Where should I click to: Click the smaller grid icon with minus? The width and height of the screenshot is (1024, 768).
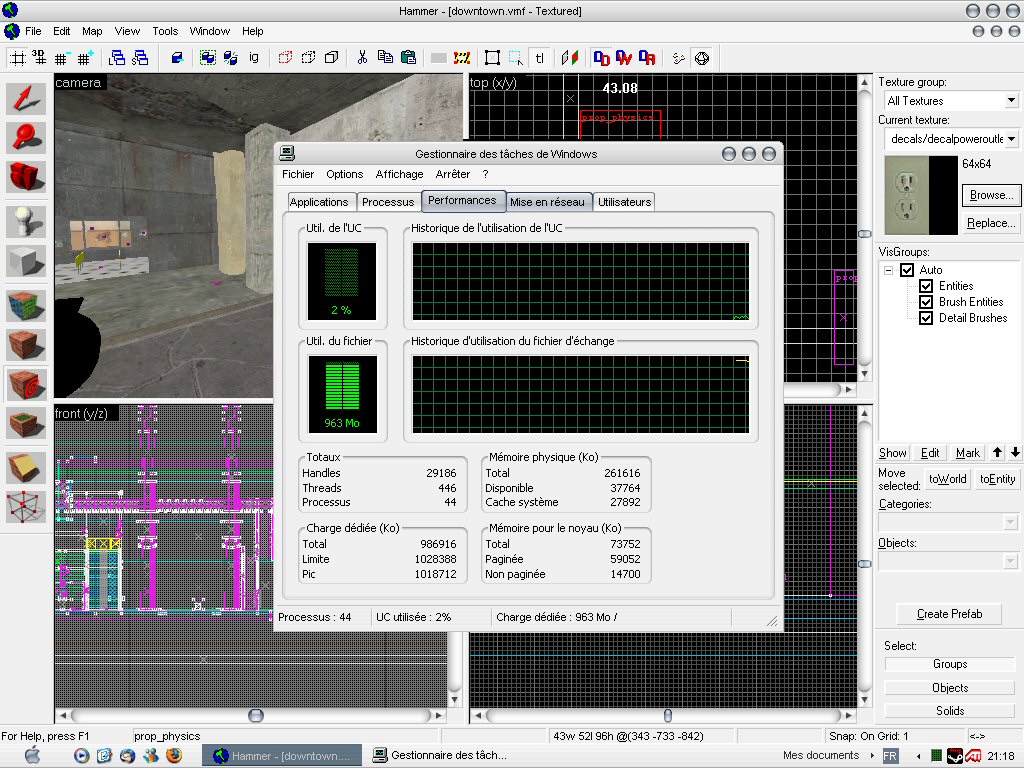pyautogui.click(x=61, y=58)
